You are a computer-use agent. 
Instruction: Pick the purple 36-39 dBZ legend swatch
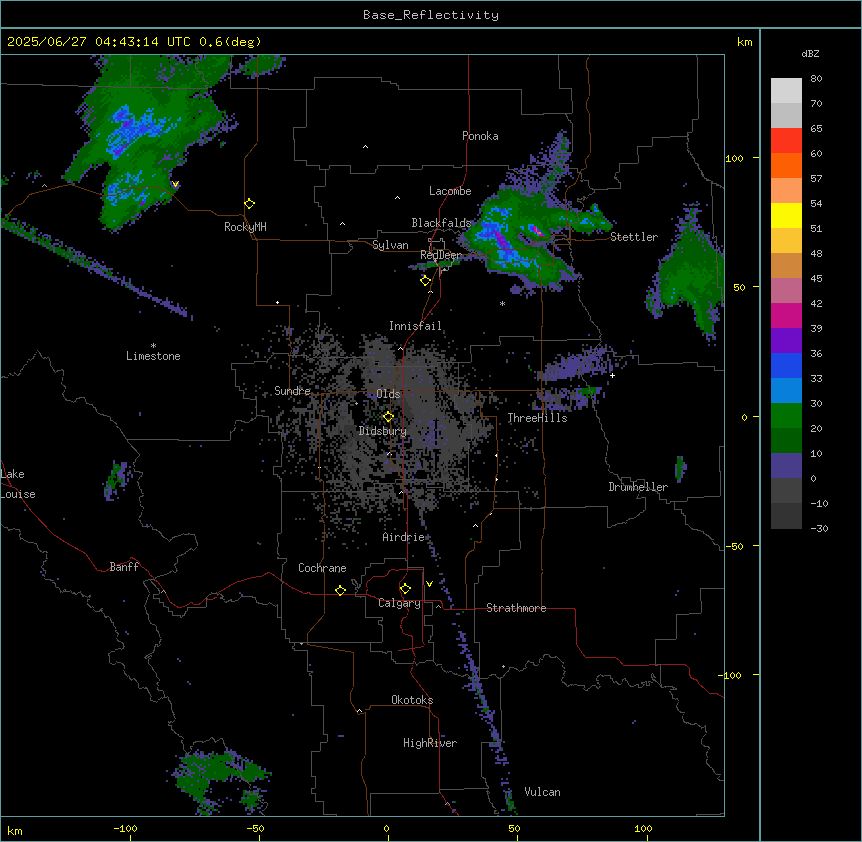(x=786, y=341)
